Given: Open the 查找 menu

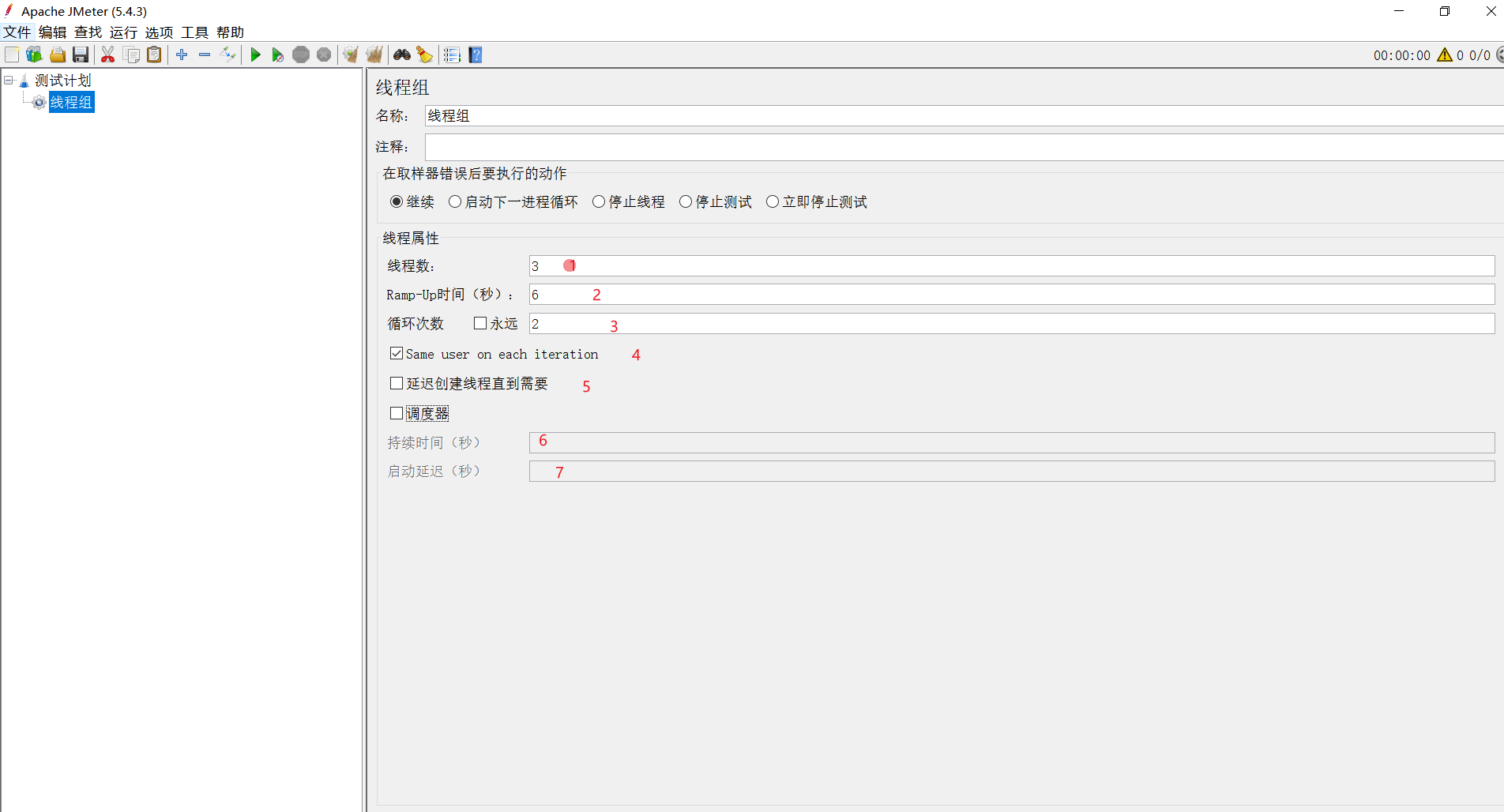Looking at the screenshot, I should (x=88, y=32).
